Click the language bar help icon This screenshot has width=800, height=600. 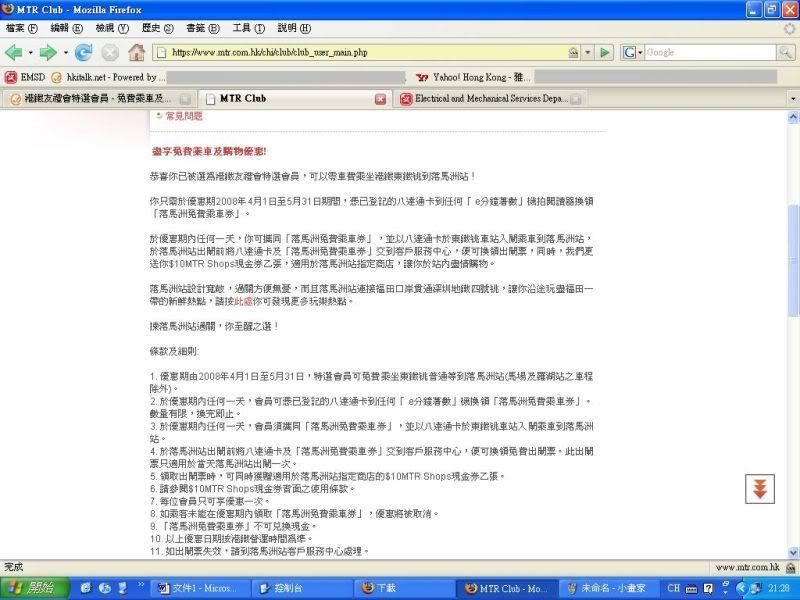coord(708,588)
